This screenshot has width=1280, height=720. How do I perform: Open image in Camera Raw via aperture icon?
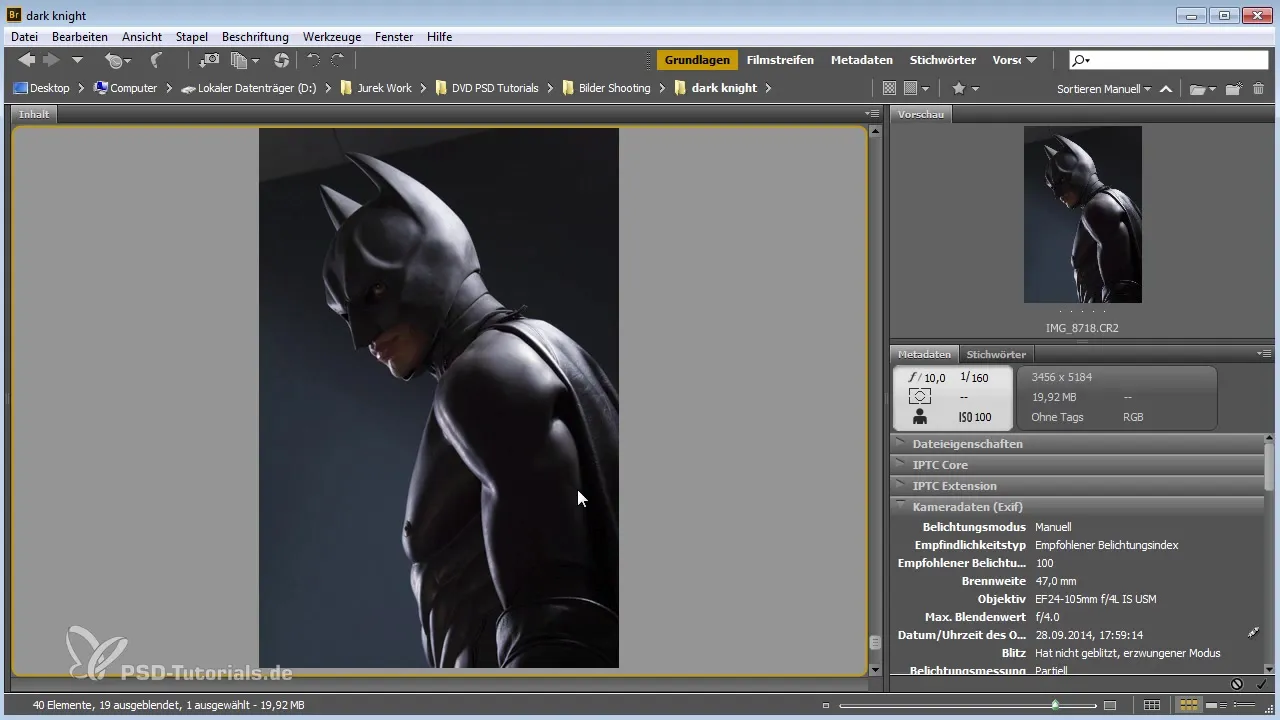[x=282, y=61]
